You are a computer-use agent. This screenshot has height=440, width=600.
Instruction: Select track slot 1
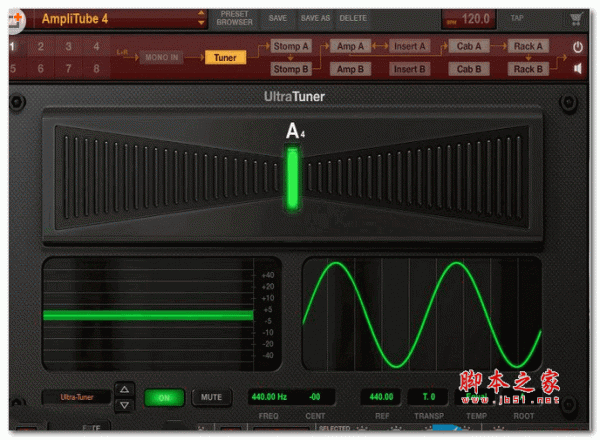[13, 47]
